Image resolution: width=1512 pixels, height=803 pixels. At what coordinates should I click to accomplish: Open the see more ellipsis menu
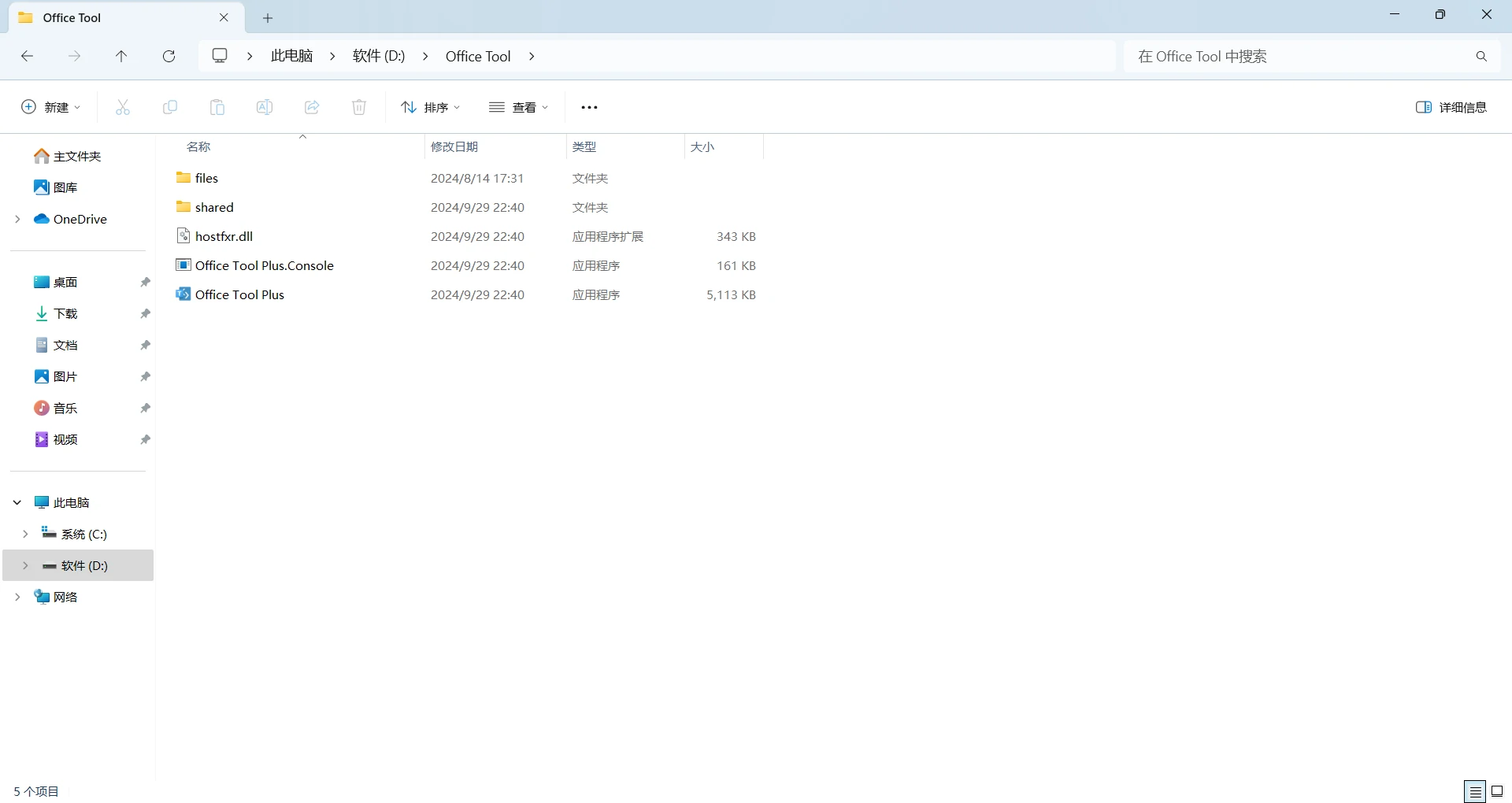[x=589, y=107]
